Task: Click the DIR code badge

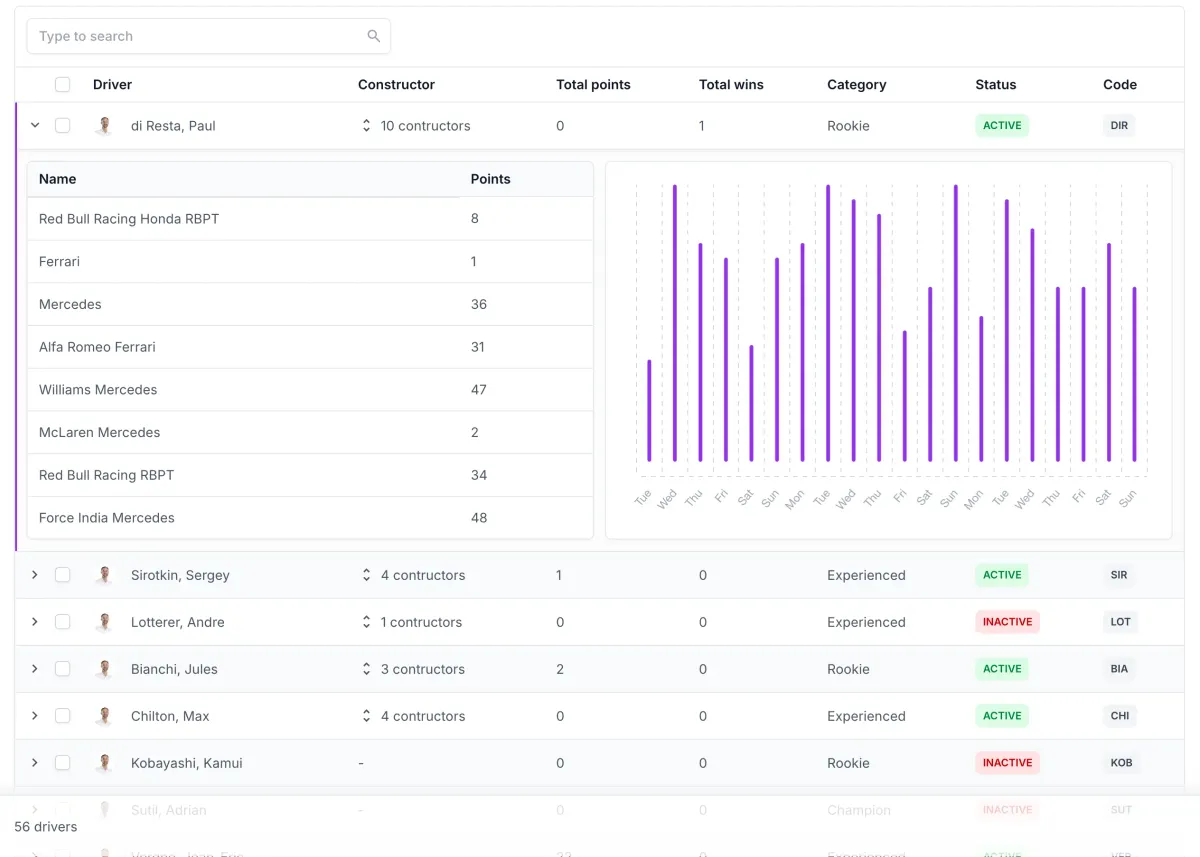Action: point(1119,126)
